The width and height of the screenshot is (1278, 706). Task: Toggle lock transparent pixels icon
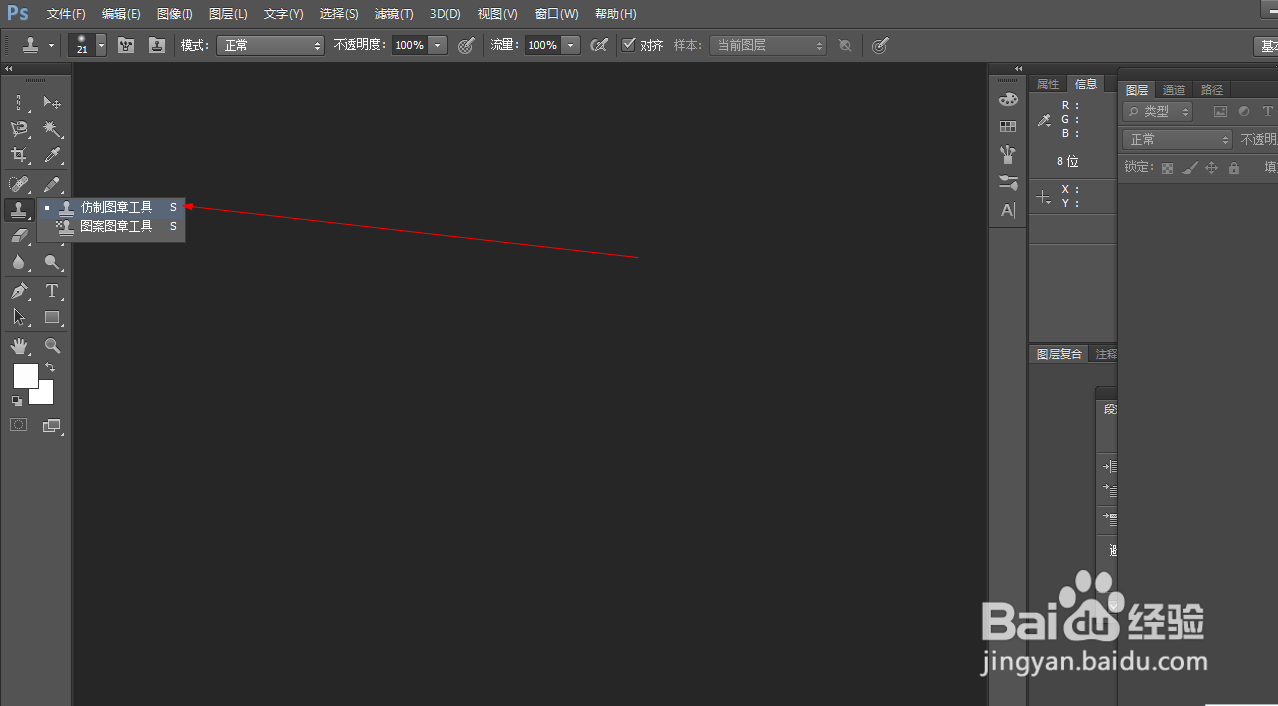click(x=1167, y=168)
